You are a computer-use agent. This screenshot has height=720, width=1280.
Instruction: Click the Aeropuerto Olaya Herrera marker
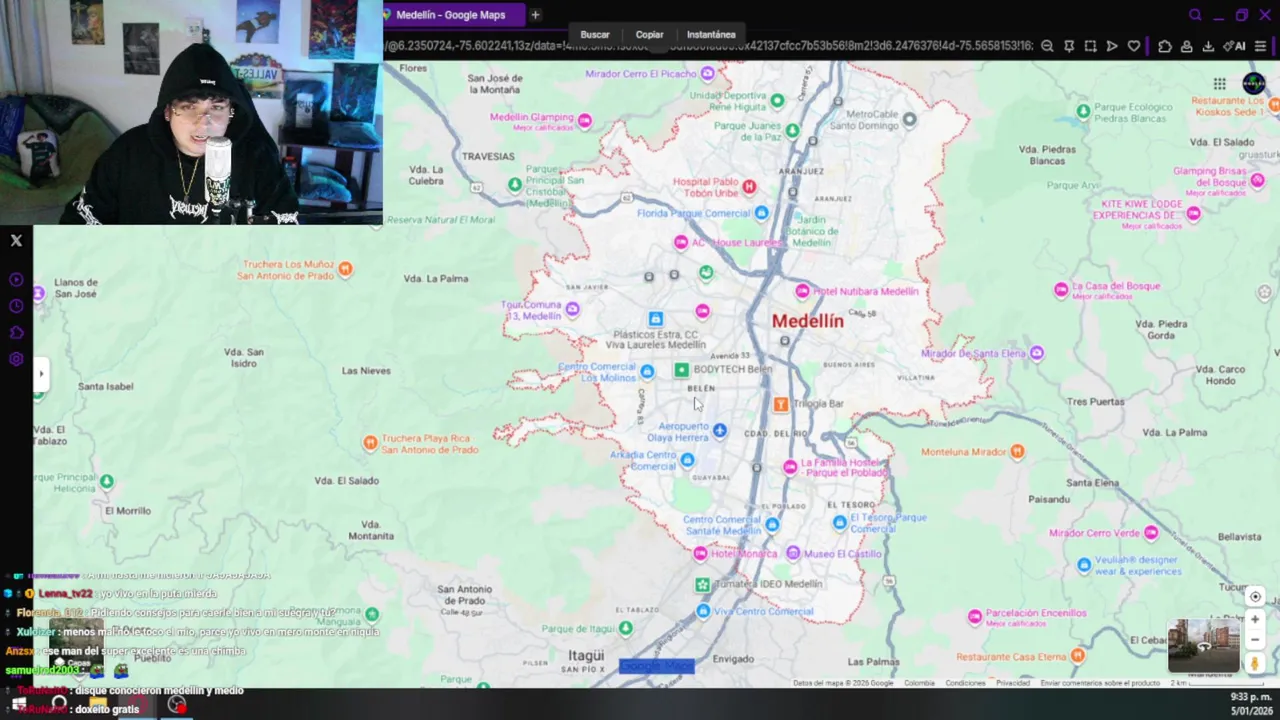tap(719, 430)
